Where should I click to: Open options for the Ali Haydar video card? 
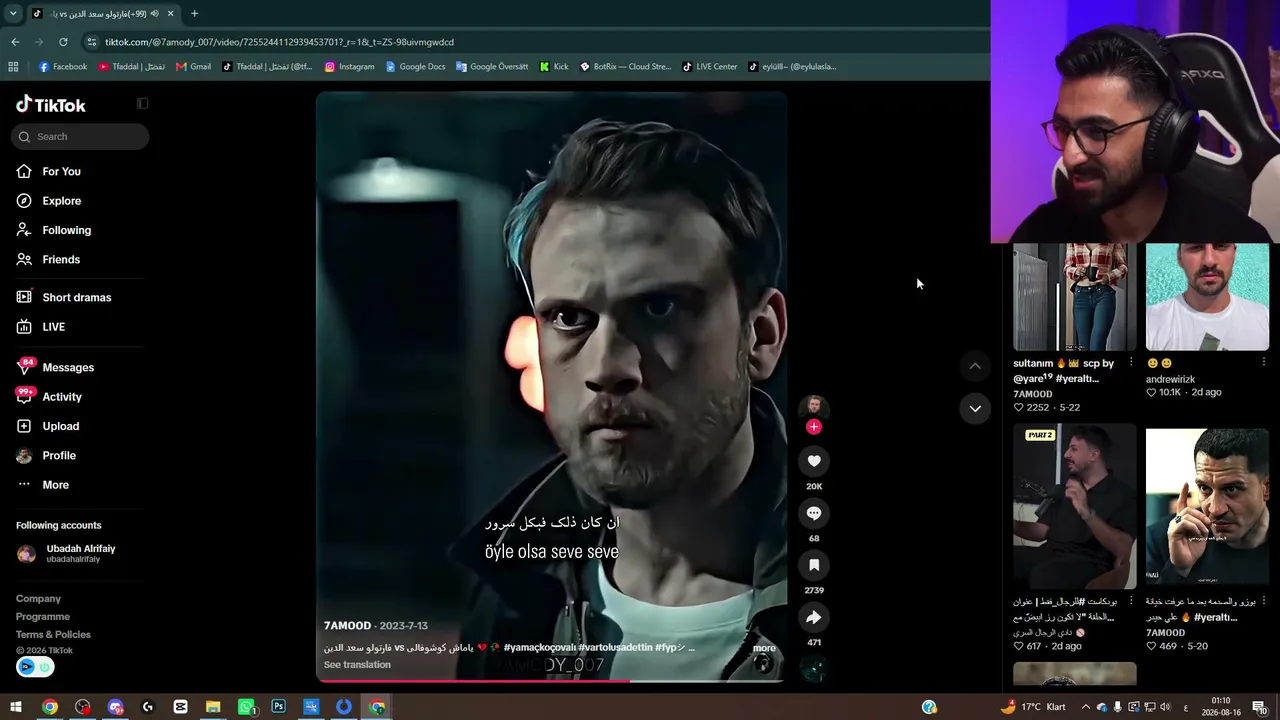click(1264, 601)
